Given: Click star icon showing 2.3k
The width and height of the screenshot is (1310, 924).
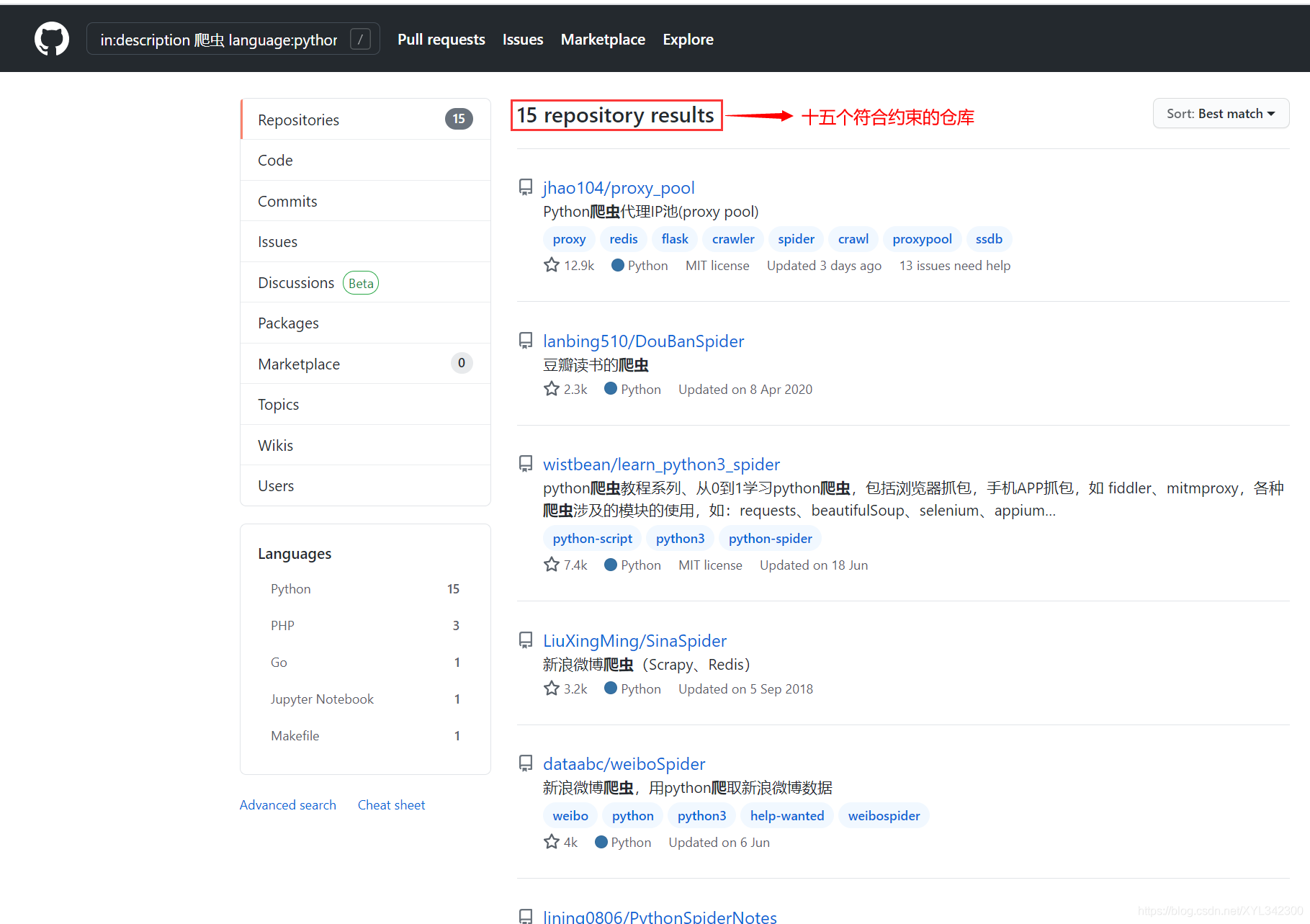Looking at the screenshot, I should tap(552, 389).
